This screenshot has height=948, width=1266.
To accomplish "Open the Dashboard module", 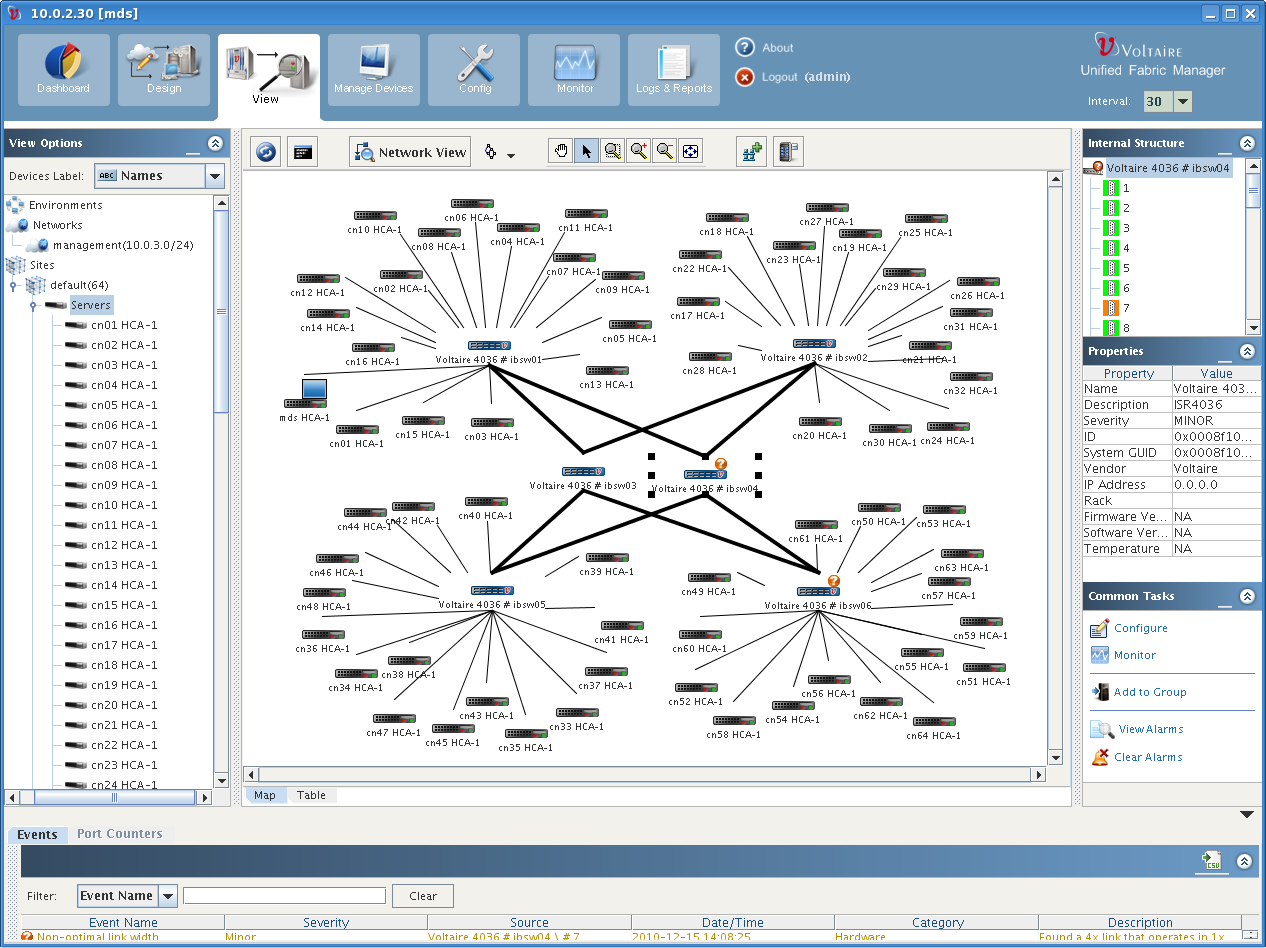I will [64, 70].
